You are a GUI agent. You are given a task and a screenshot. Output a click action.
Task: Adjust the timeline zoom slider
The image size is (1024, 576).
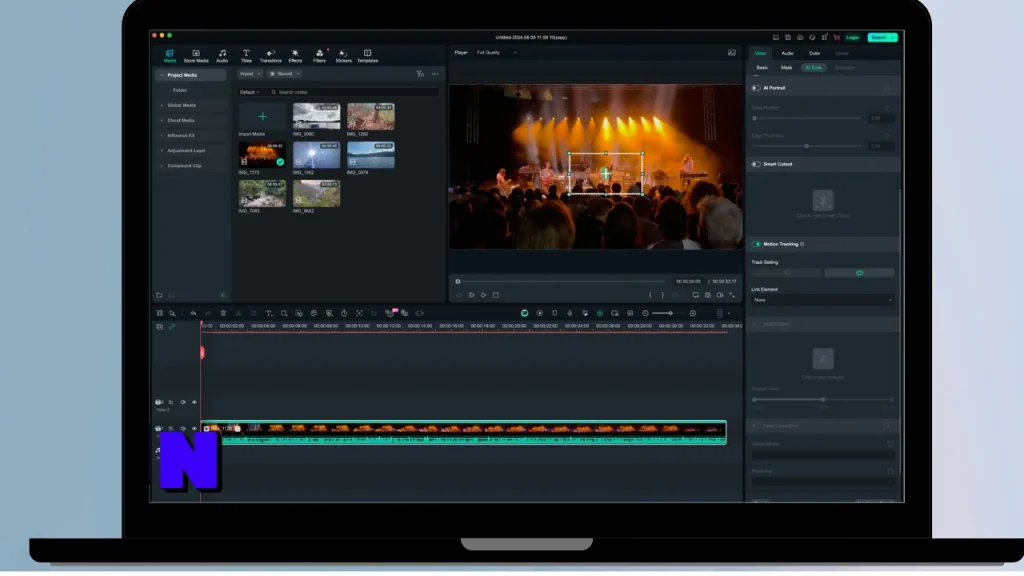(x=670, y=313)
